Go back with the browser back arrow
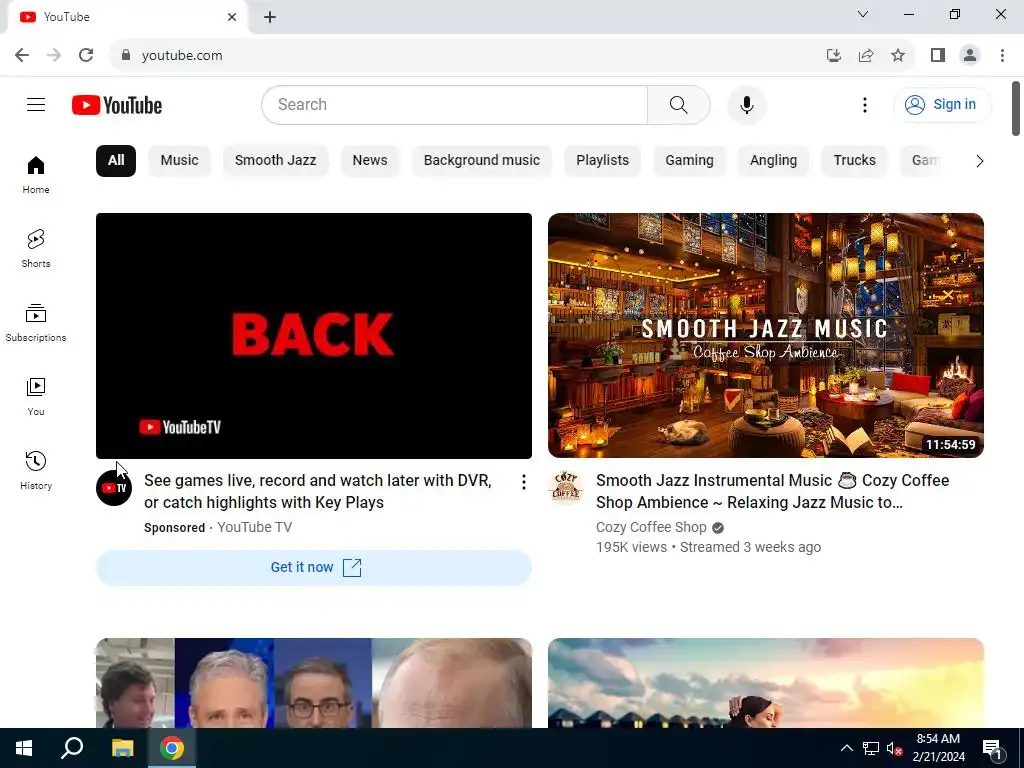Screen dimensions: 1024x768 [x=22, y=55]
